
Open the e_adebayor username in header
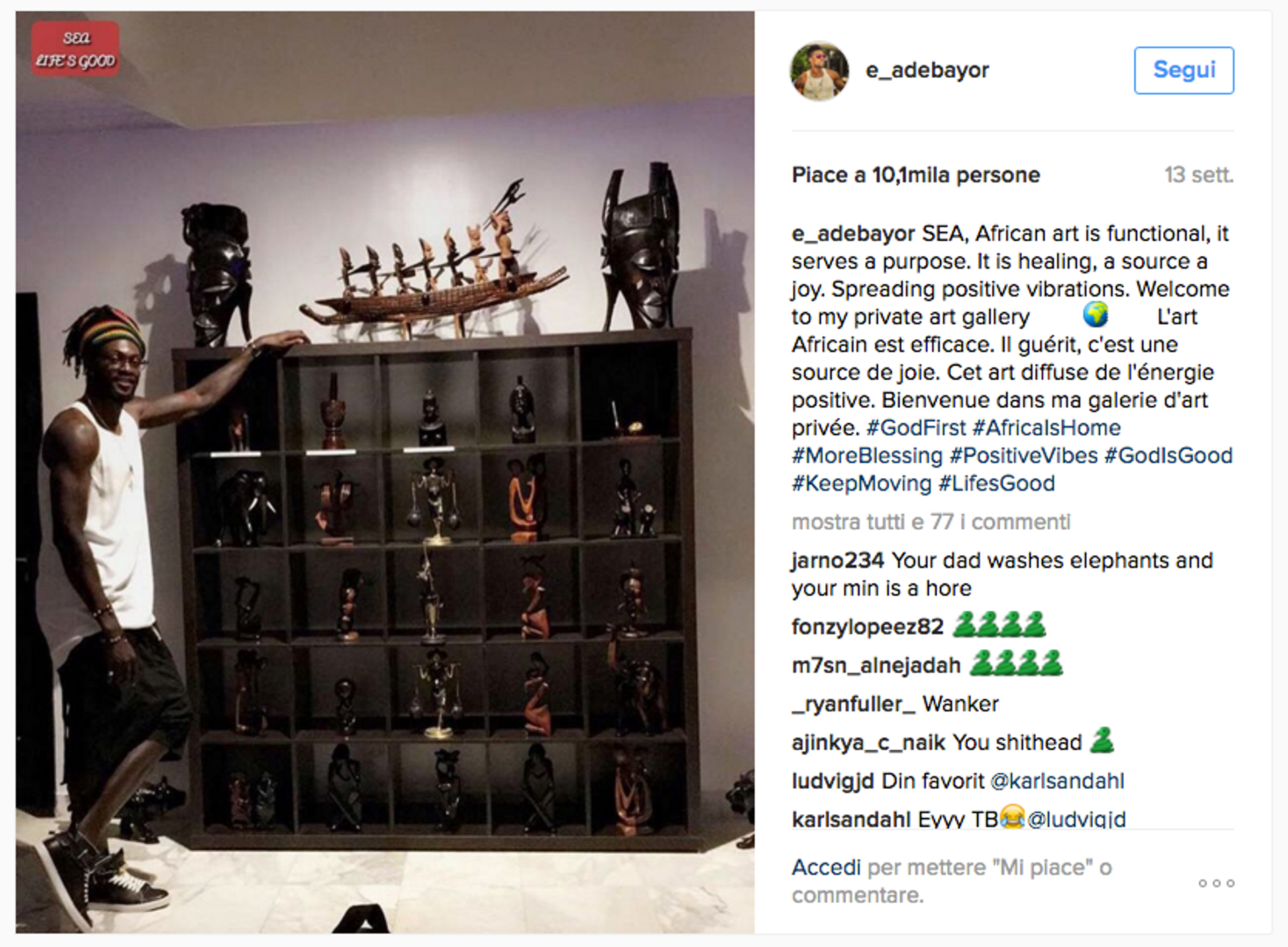pyautogui.click(x=927, y=70)
